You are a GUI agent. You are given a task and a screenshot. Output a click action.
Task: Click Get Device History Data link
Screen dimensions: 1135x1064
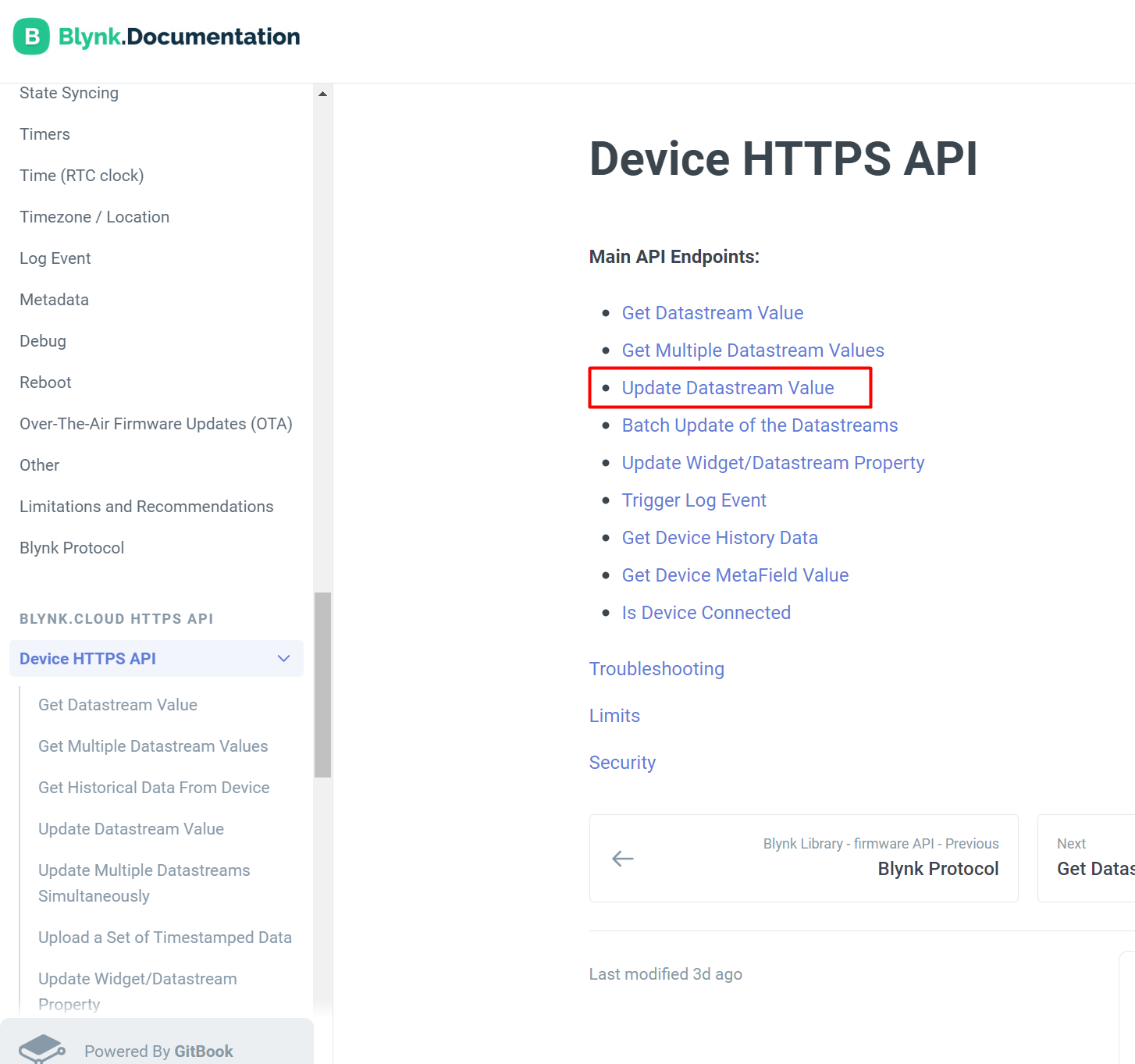click(720, 538)
